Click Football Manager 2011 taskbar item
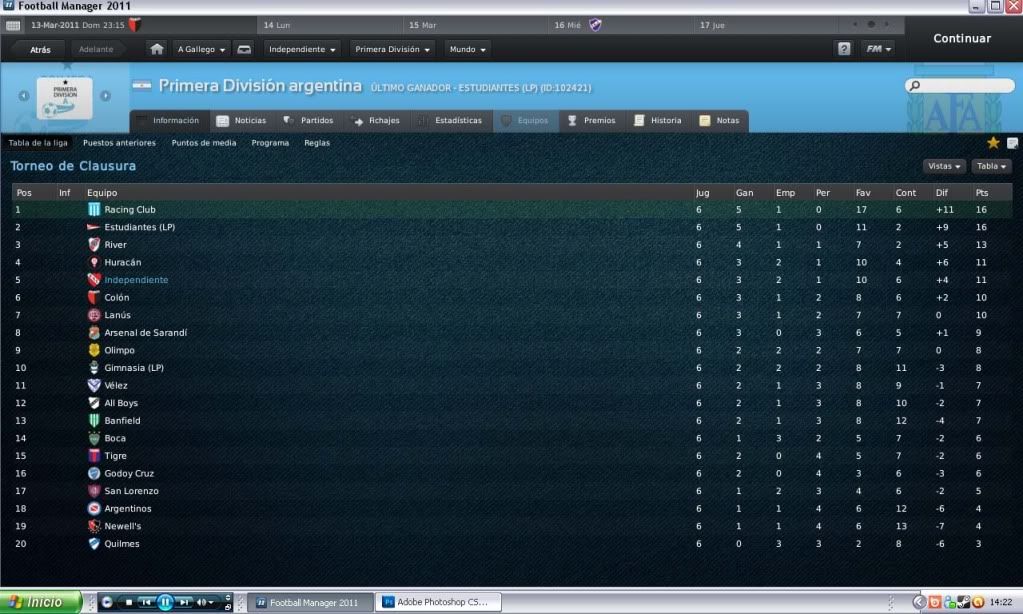The height and width of the screenshot is (614, 1023). 311,603
